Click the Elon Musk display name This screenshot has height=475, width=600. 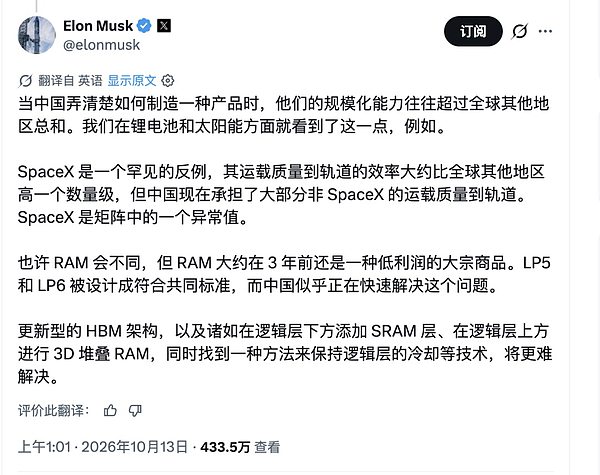coord(98,26)
